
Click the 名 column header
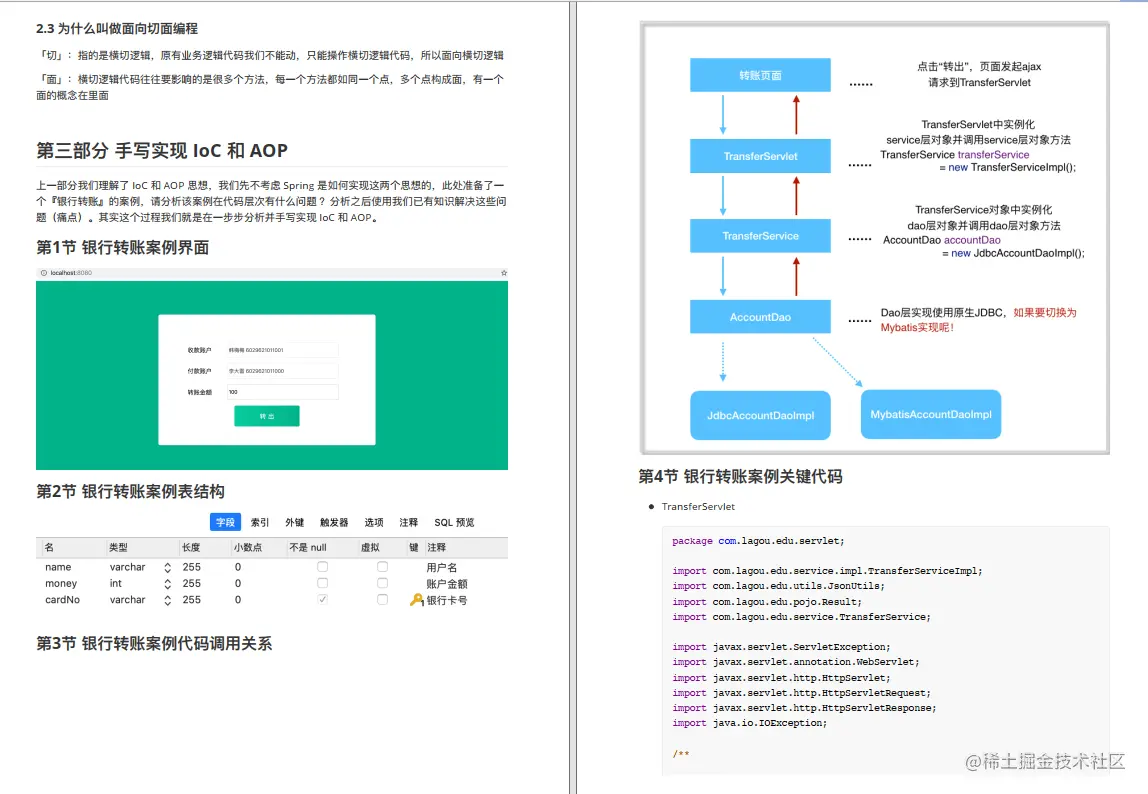49,547
